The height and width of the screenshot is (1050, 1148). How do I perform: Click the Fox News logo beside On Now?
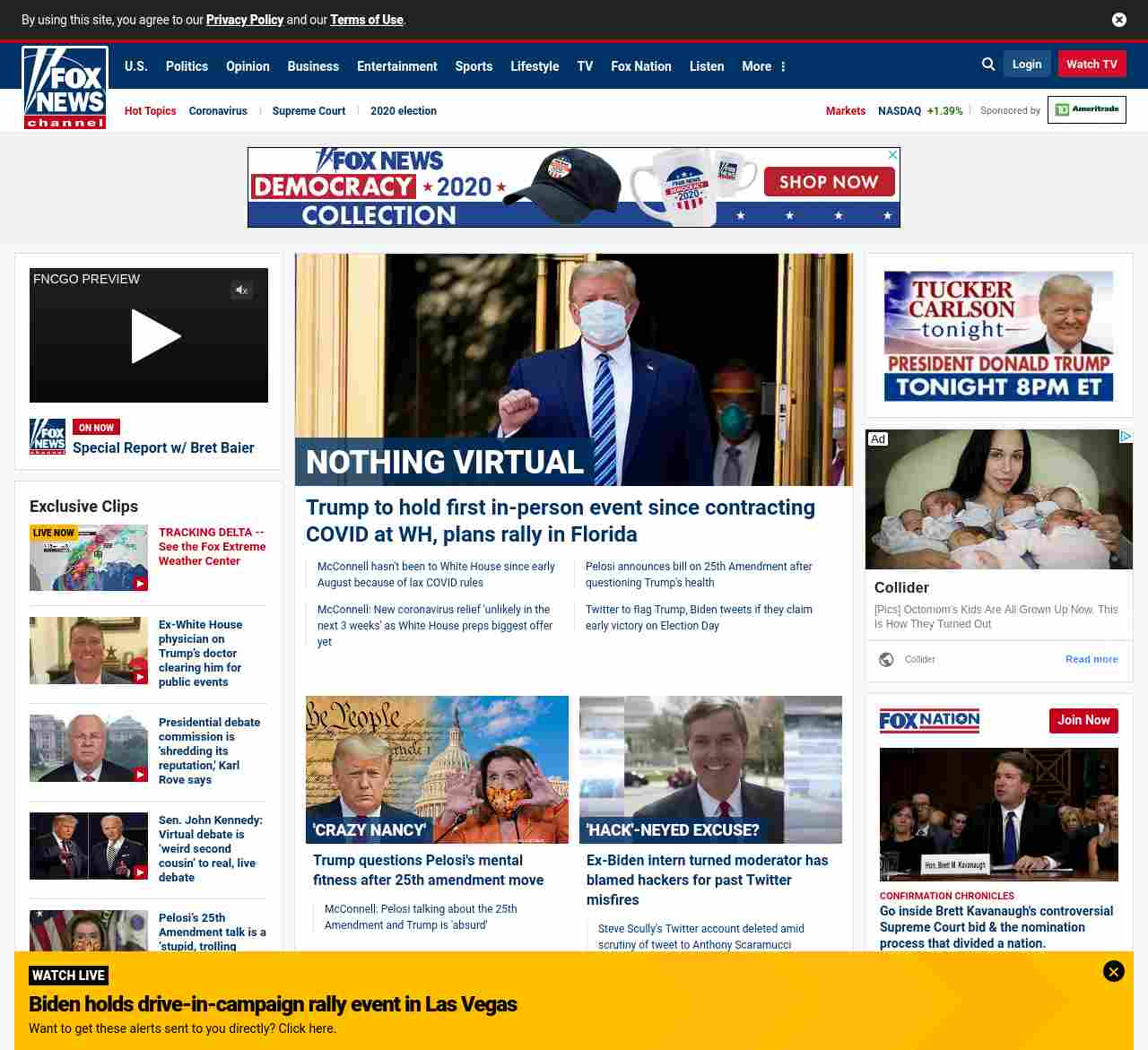[x=48, y=437]
